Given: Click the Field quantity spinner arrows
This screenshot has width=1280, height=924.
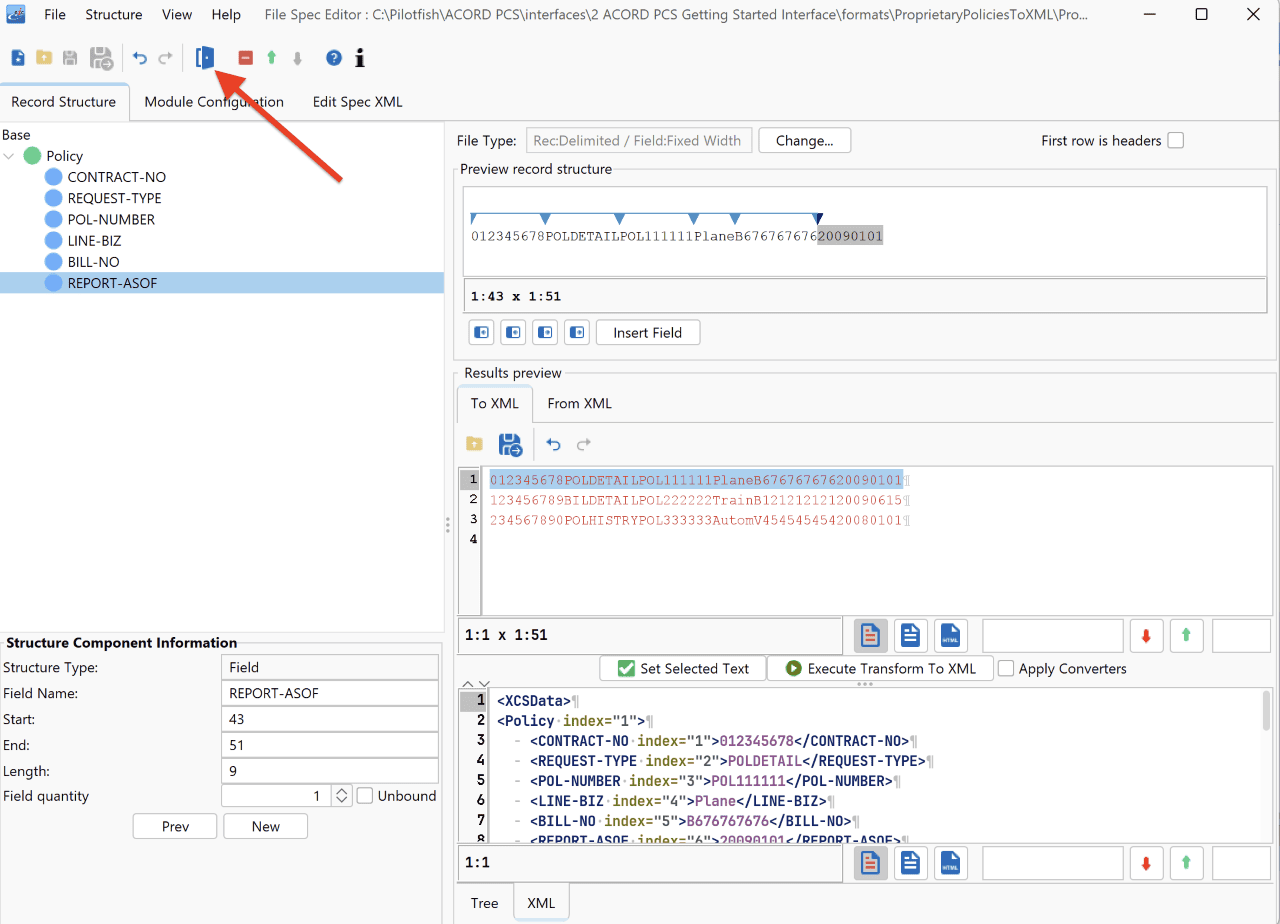Looking at the screenshot, I should coord(341,796).
